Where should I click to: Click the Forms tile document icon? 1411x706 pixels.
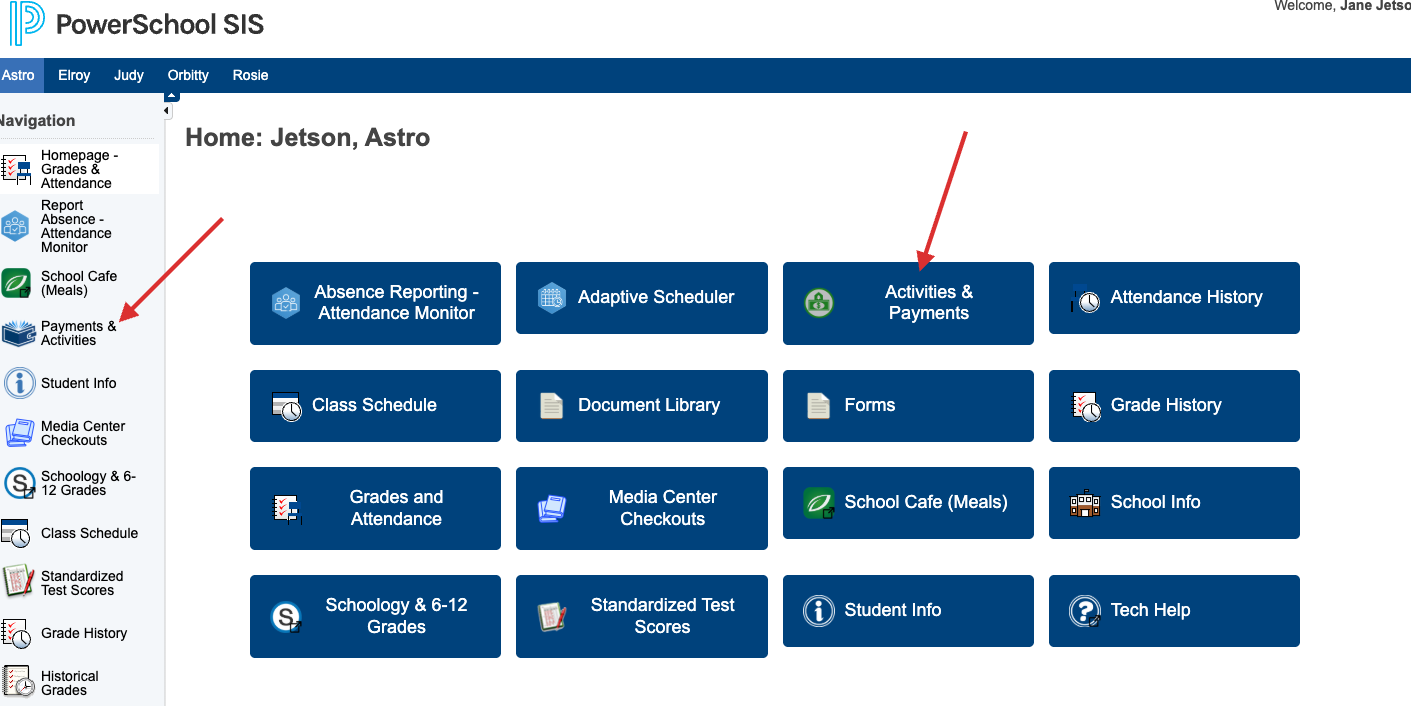819,405
